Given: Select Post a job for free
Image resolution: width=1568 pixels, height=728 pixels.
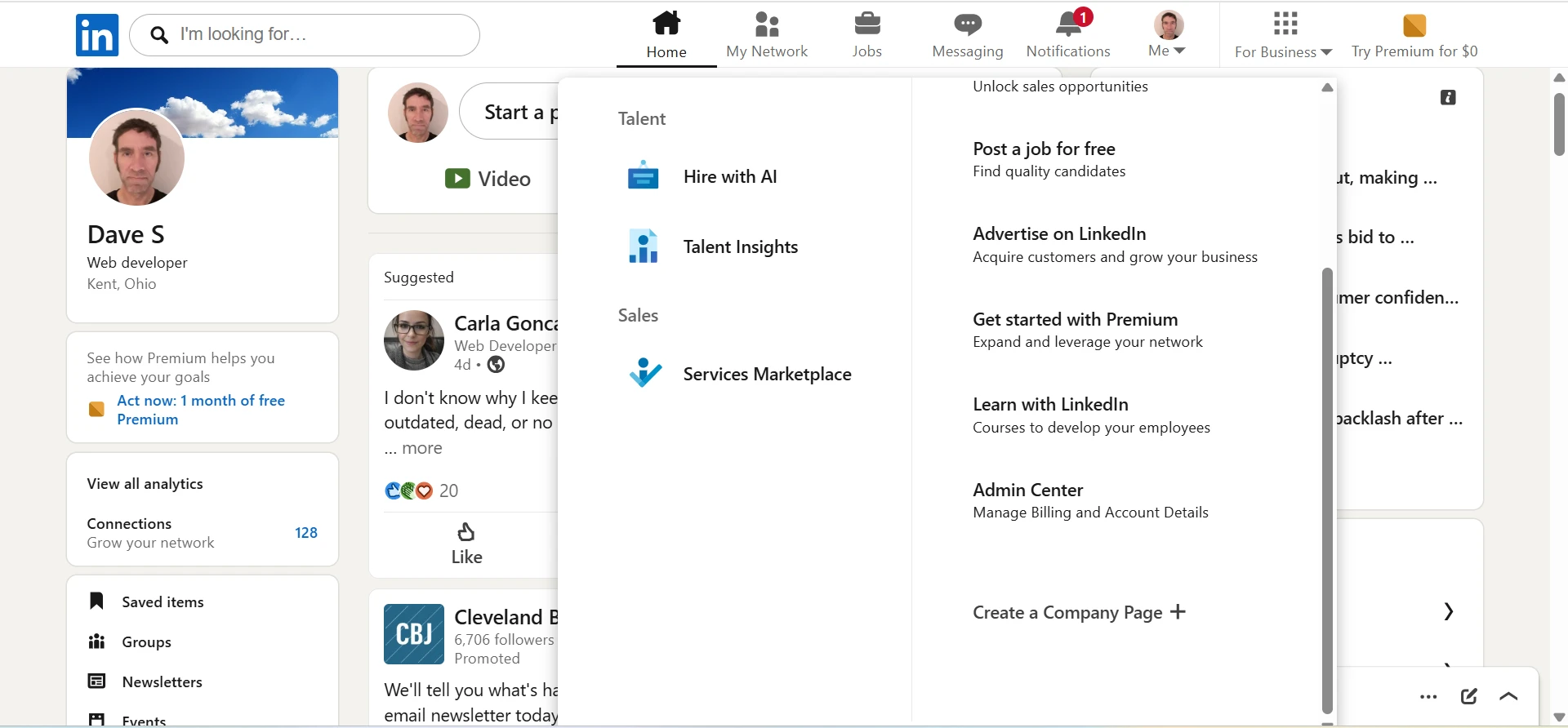Looking at the screenshot, I should 1049,159.
